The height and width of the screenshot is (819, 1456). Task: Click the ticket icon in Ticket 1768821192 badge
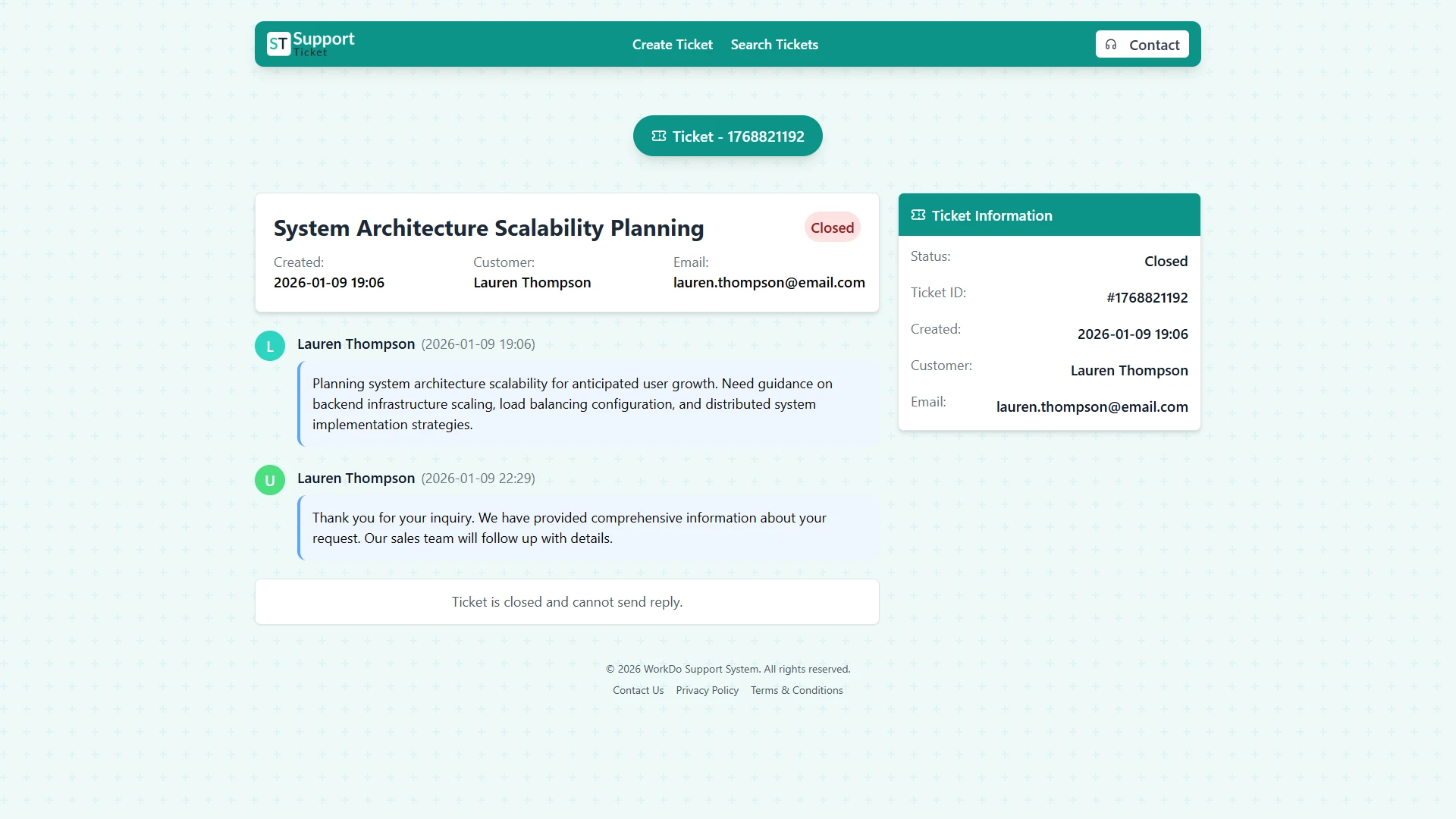tap(659, 136)
